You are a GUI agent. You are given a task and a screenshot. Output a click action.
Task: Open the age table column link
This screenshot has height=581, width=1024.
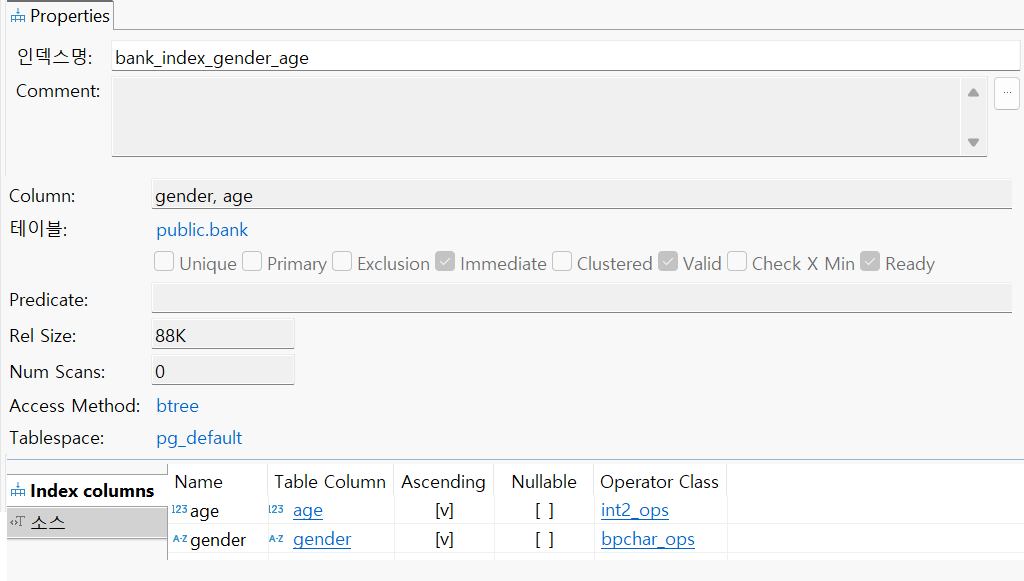pos(308,510)
